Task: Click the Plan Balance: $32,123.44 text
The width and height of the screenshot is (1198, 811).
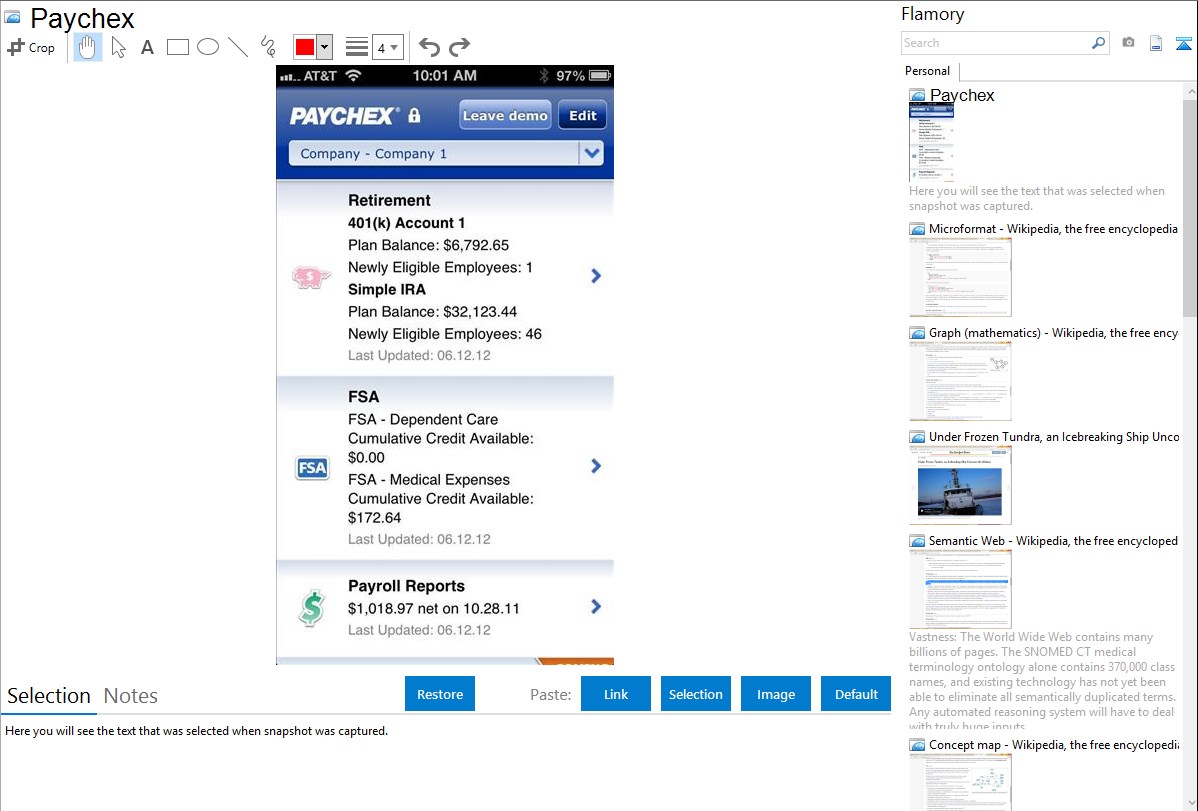Action: tap(432, 312)
